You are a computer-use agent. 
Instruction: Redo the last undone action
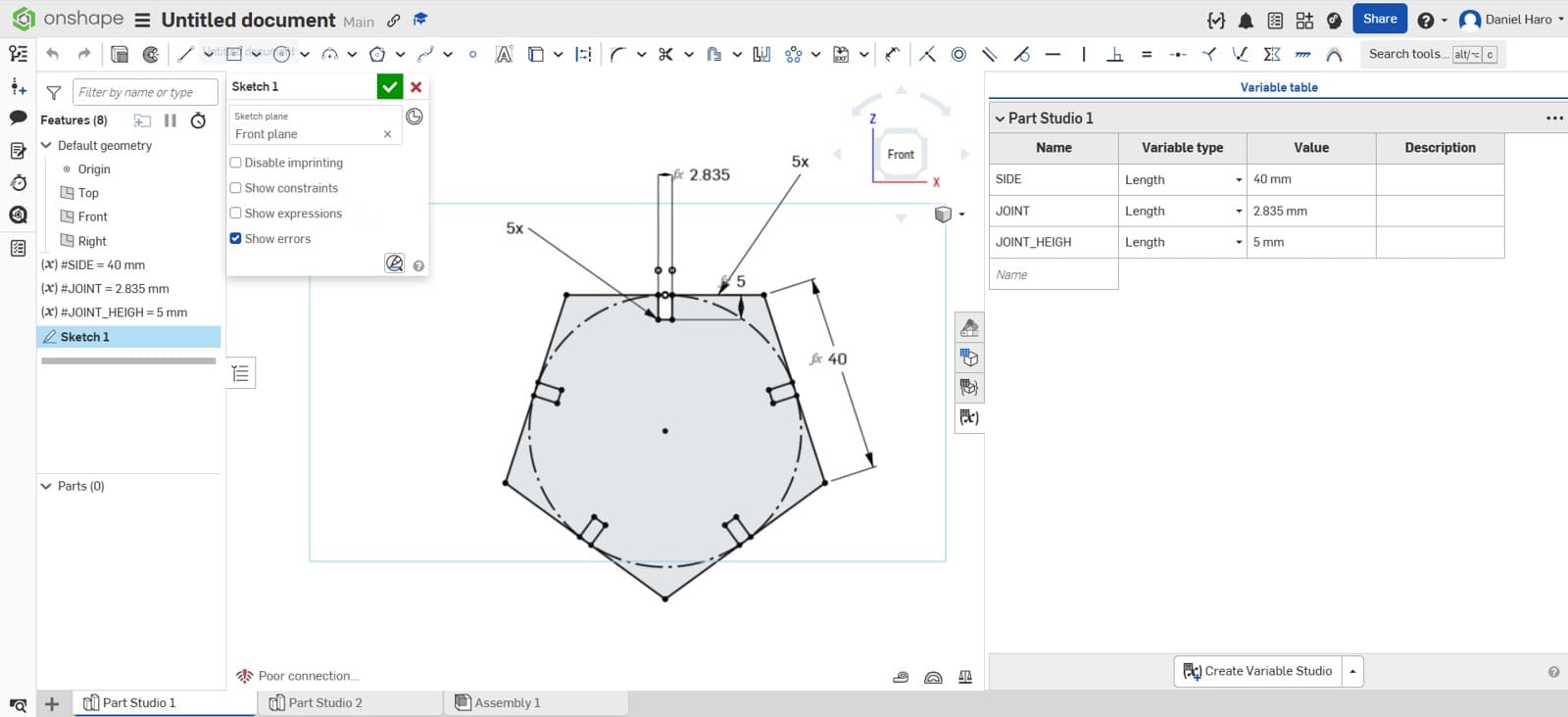click(84, 54)
